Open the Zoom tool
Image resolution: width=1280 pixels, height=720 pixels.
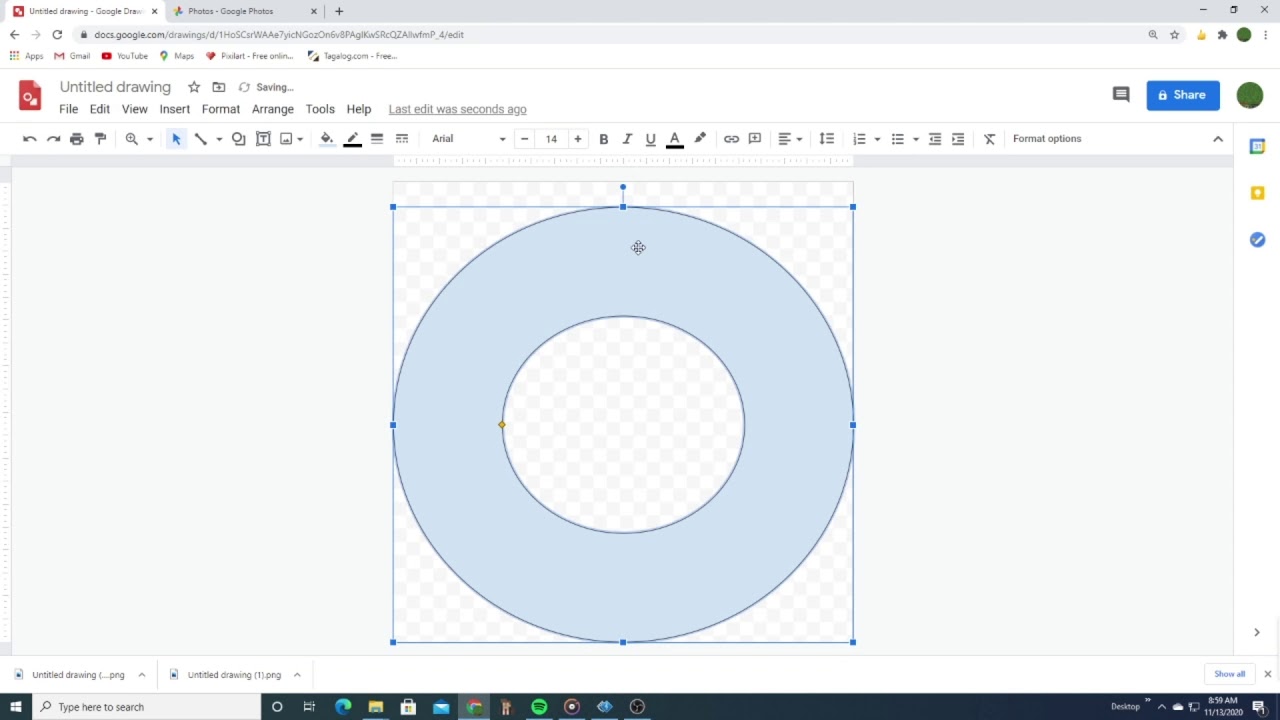(131, 139)
